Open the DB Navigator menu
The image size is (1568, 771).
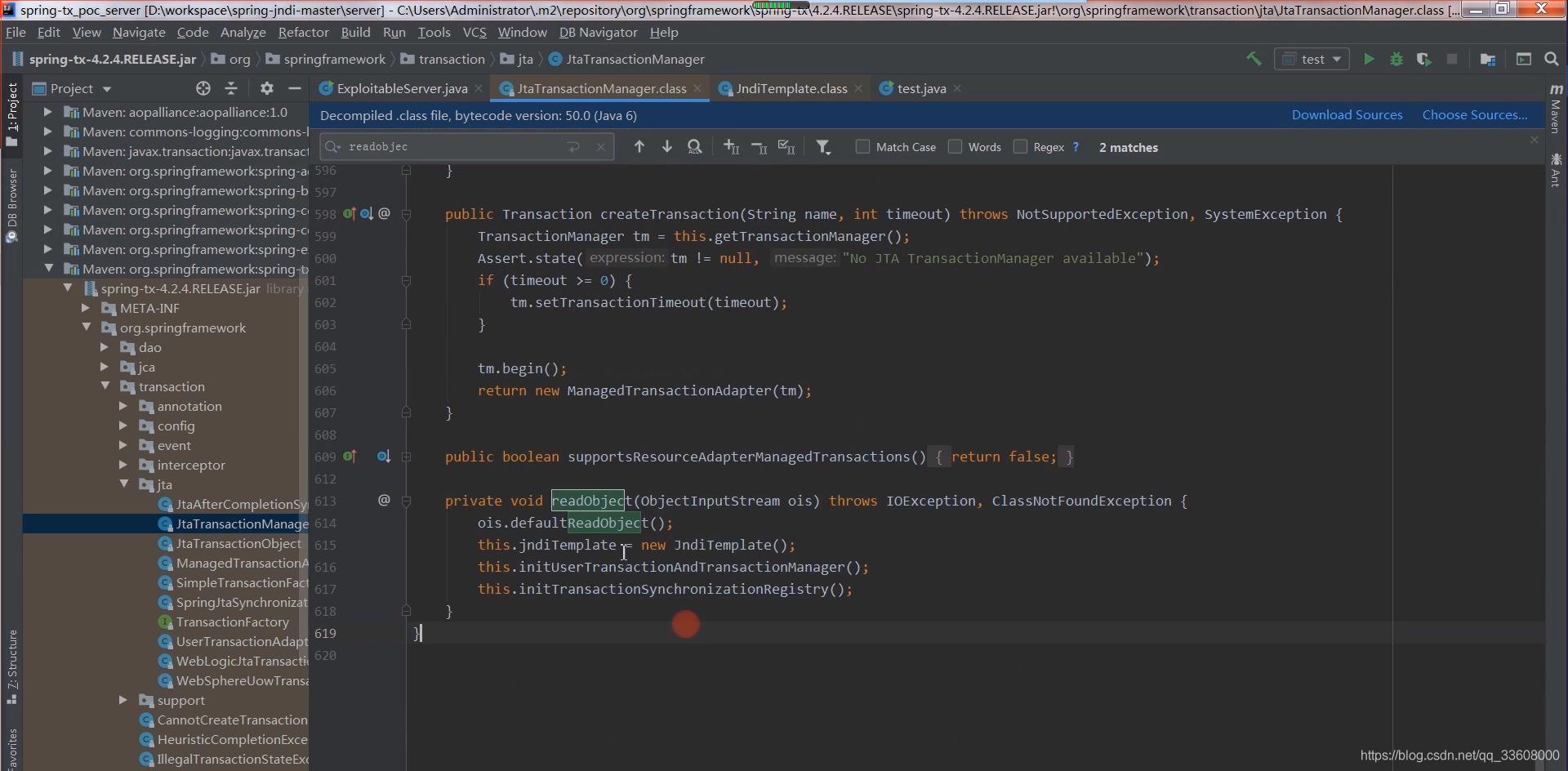pyautogui.click(x=598, y=33)
